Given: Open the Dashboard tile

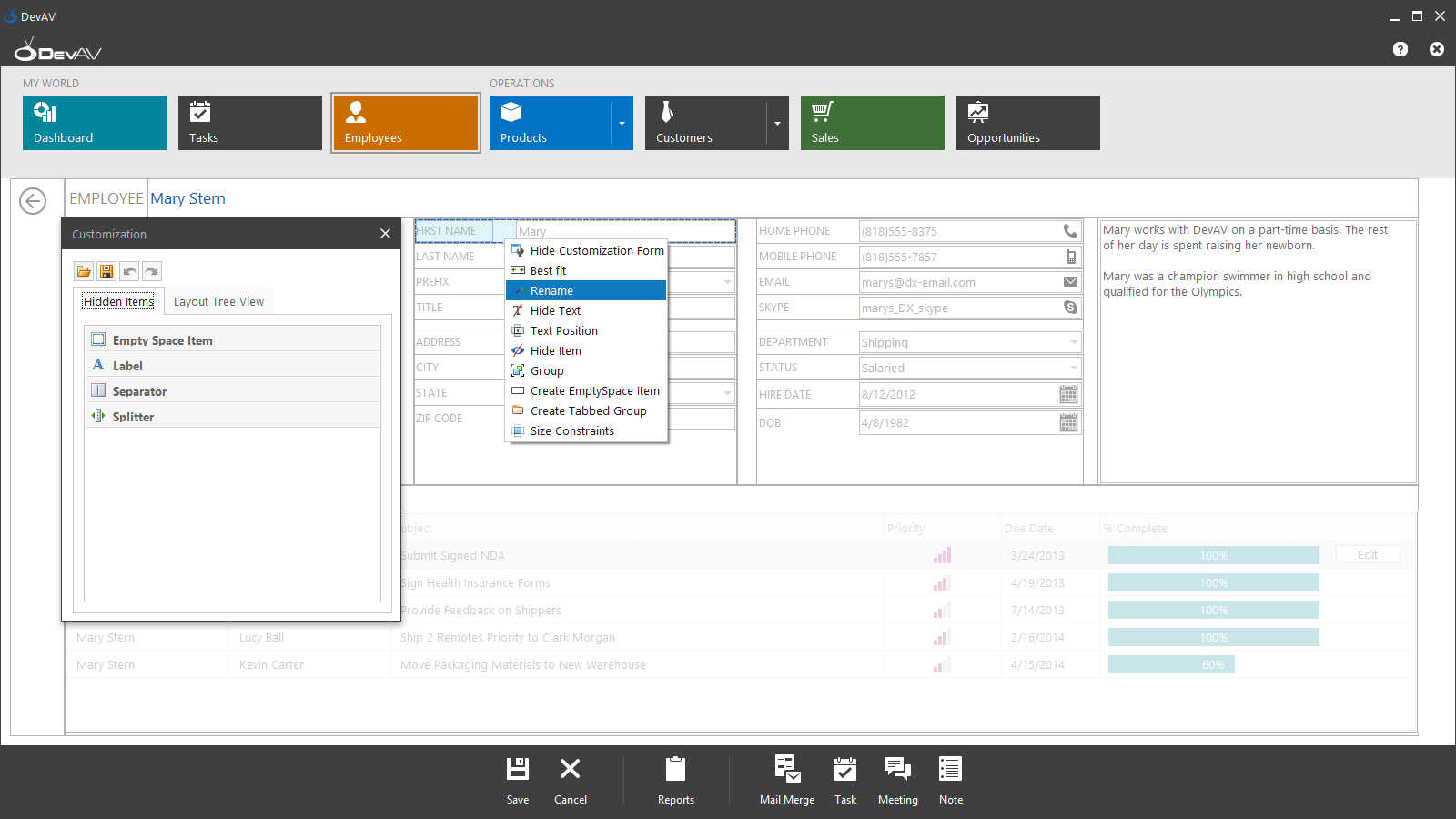Looking at the screenshot, I should coord(95,123).
